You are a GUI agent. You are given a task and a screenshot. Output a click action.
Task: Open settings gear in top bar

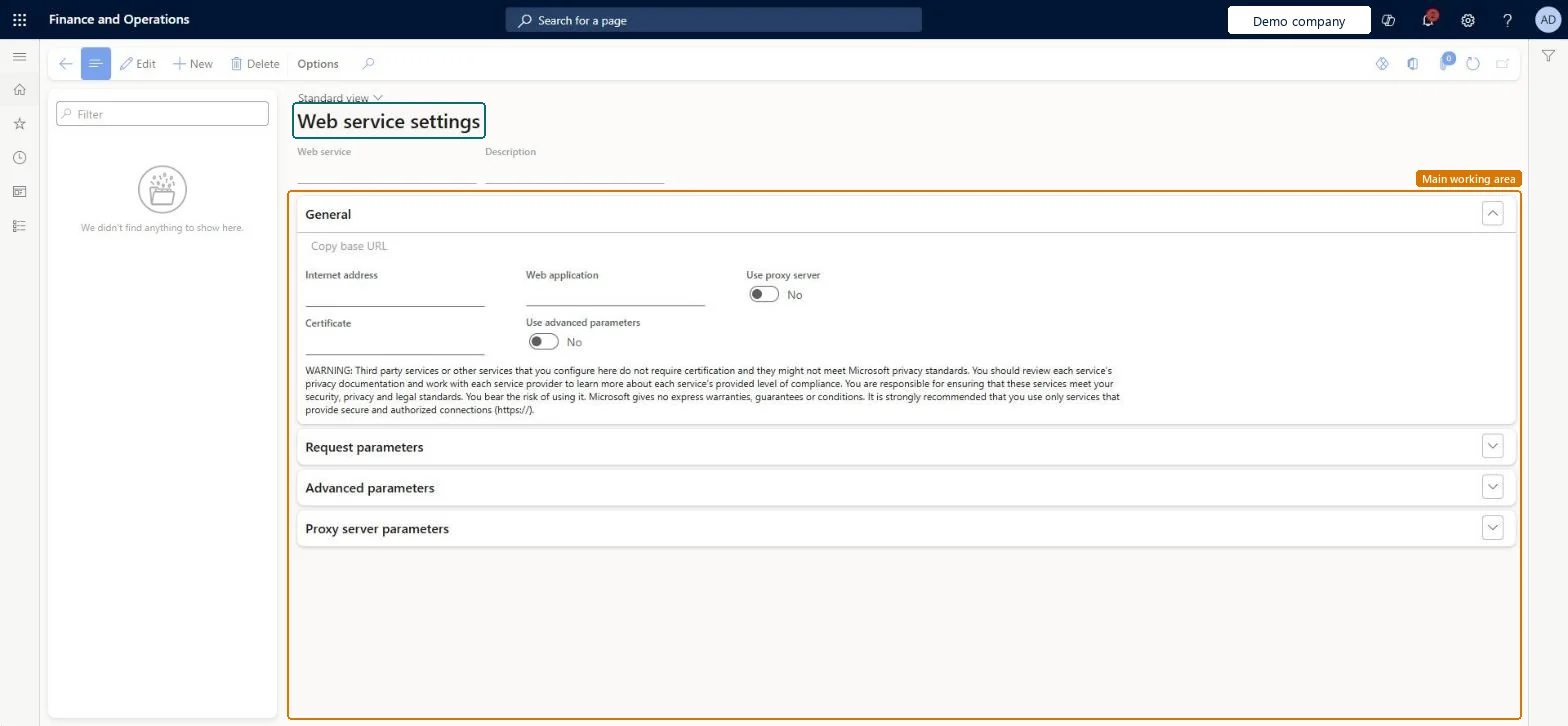(x=1468, y=20)
